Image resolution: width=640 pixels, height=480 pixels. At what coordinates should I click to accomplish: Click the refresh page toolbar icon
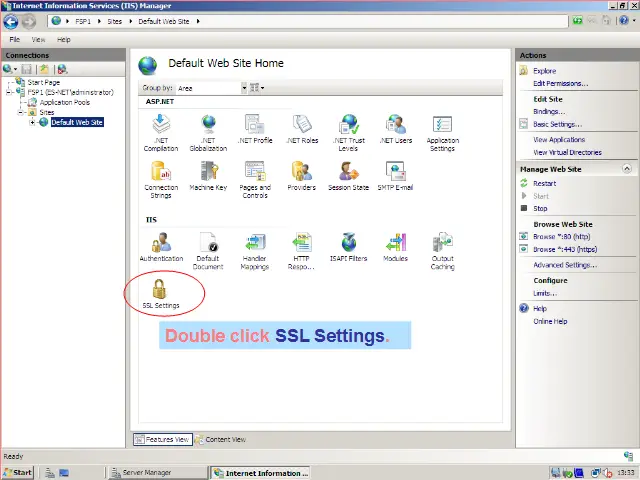tap(577, 20)
